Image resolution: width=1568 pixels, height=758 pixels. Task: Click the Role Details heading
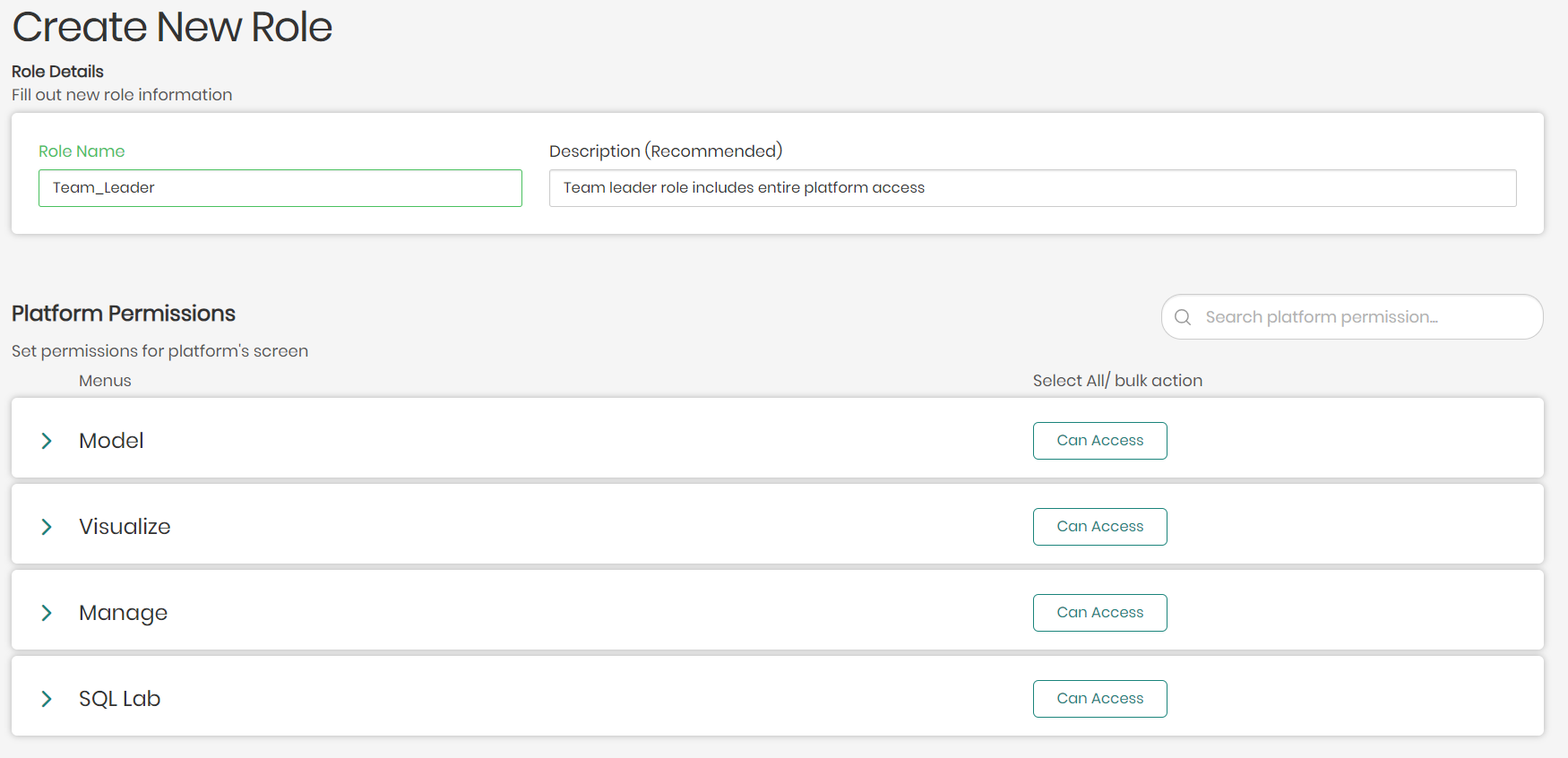[57, 72]
